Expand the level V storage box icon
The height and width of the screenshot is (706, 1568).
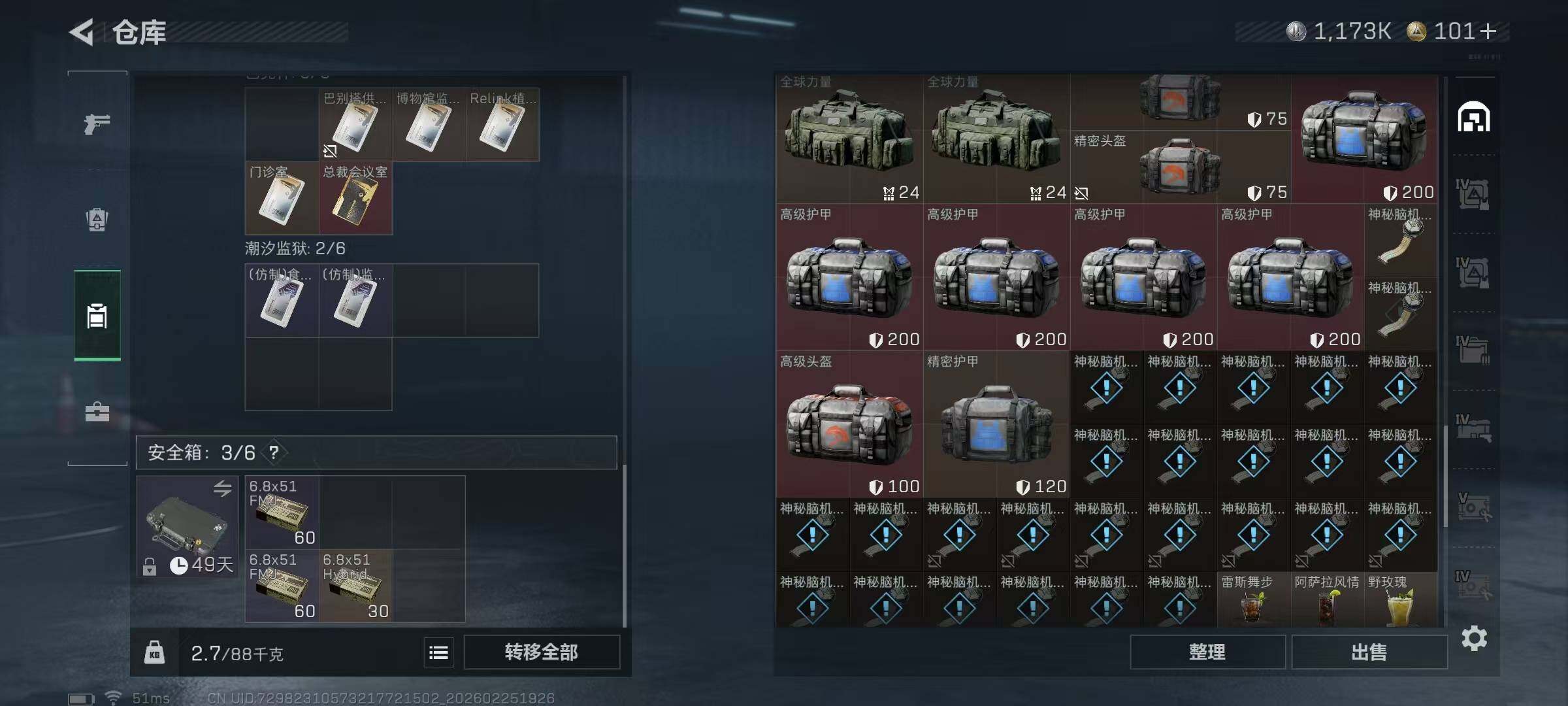pos(1474,507)
